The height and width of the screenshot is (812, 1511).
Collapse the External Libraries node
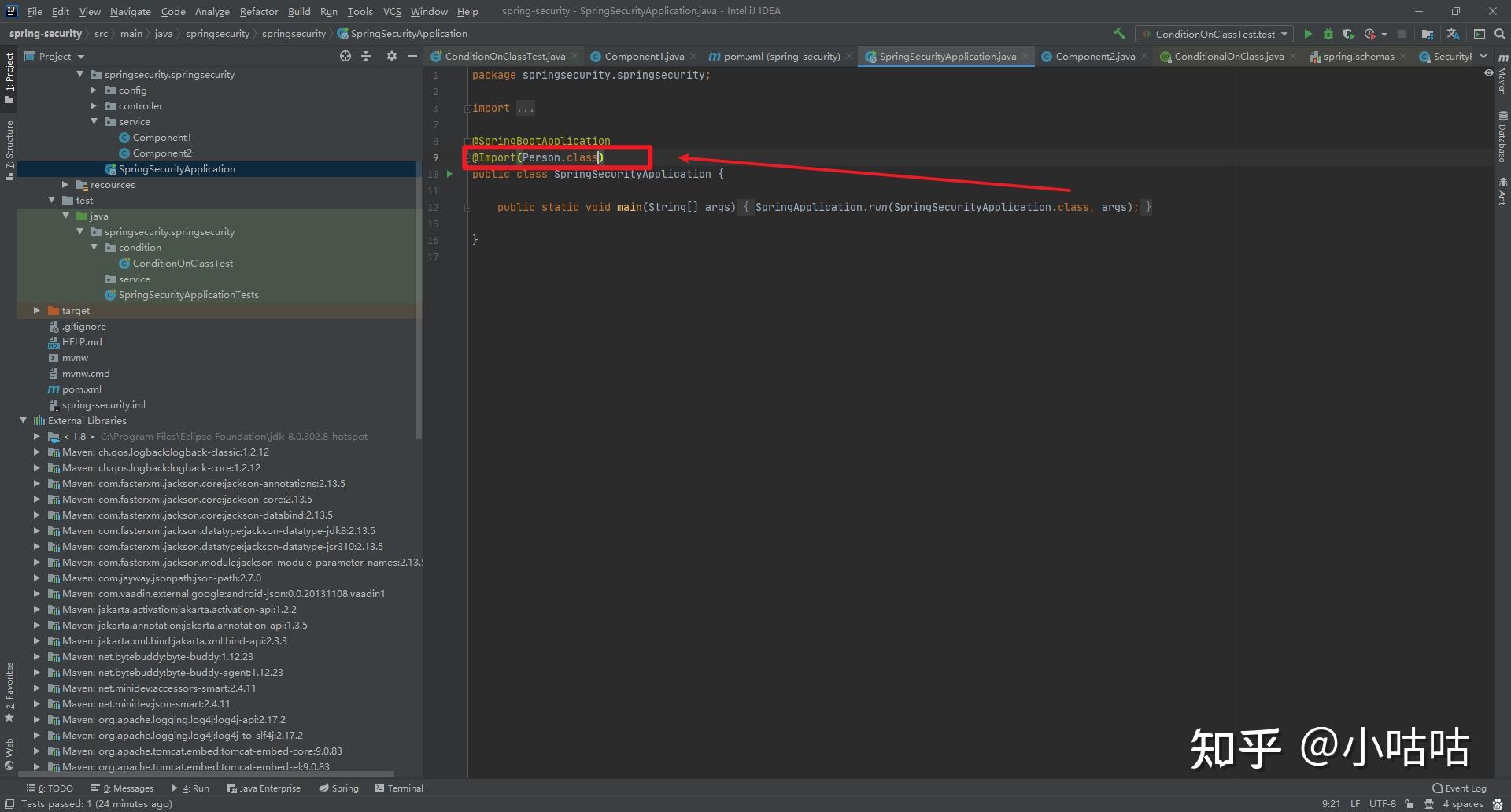coord(23,421)
